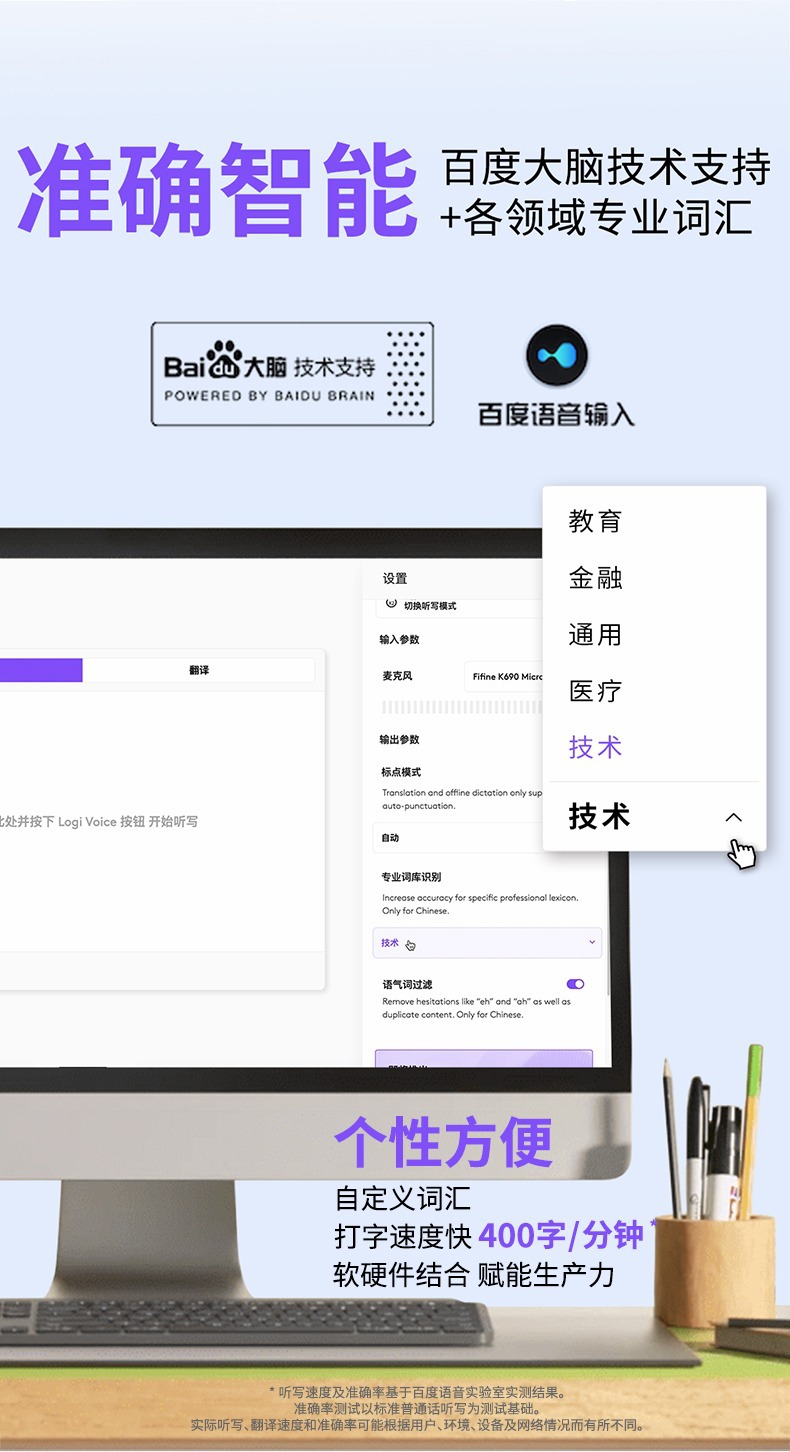
Task: Select 教育 in the lexicon dropdown list
Action: [x=596, y=521]
